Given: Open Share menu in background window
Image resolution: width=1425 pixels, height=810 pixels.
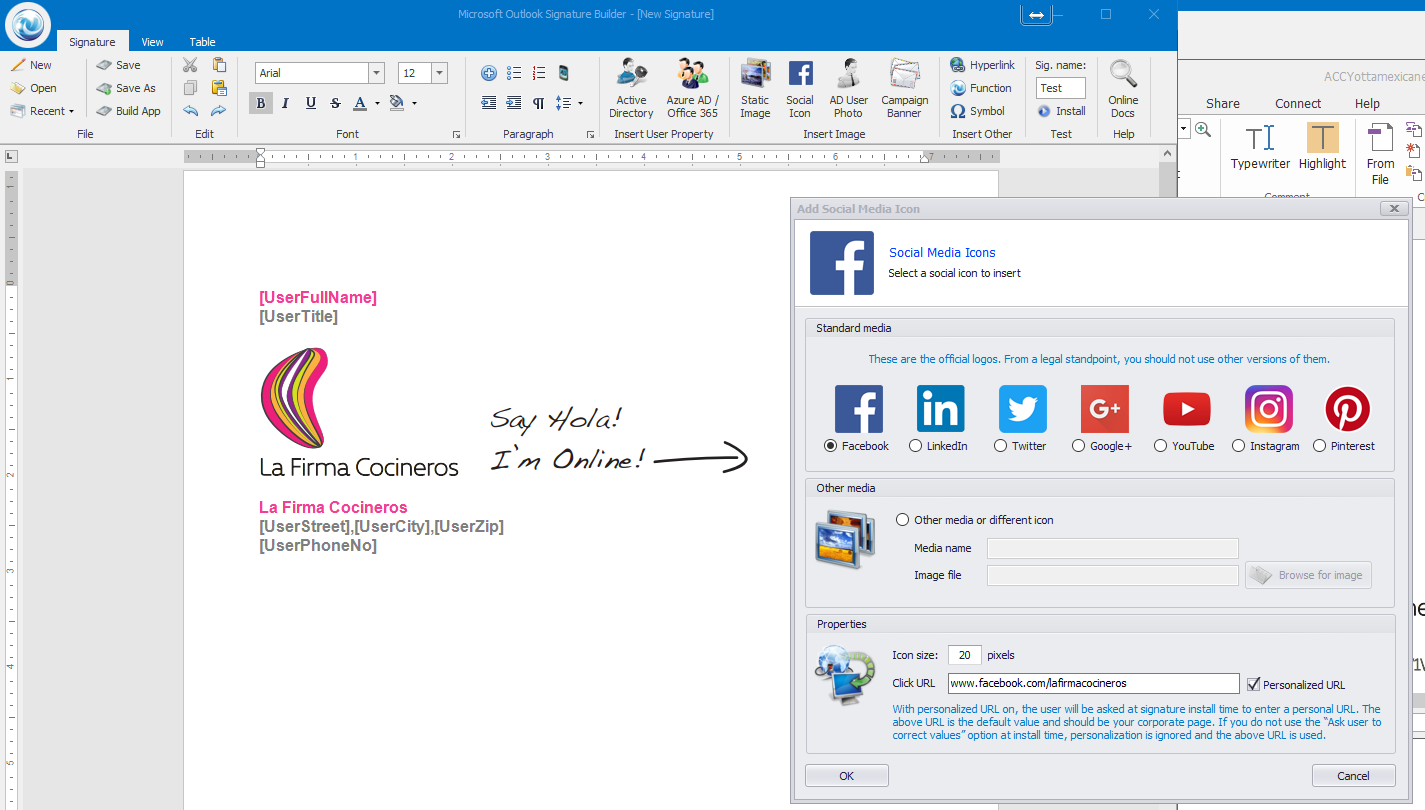Looking at the screenshot, I should click(x=1222, y=103).
